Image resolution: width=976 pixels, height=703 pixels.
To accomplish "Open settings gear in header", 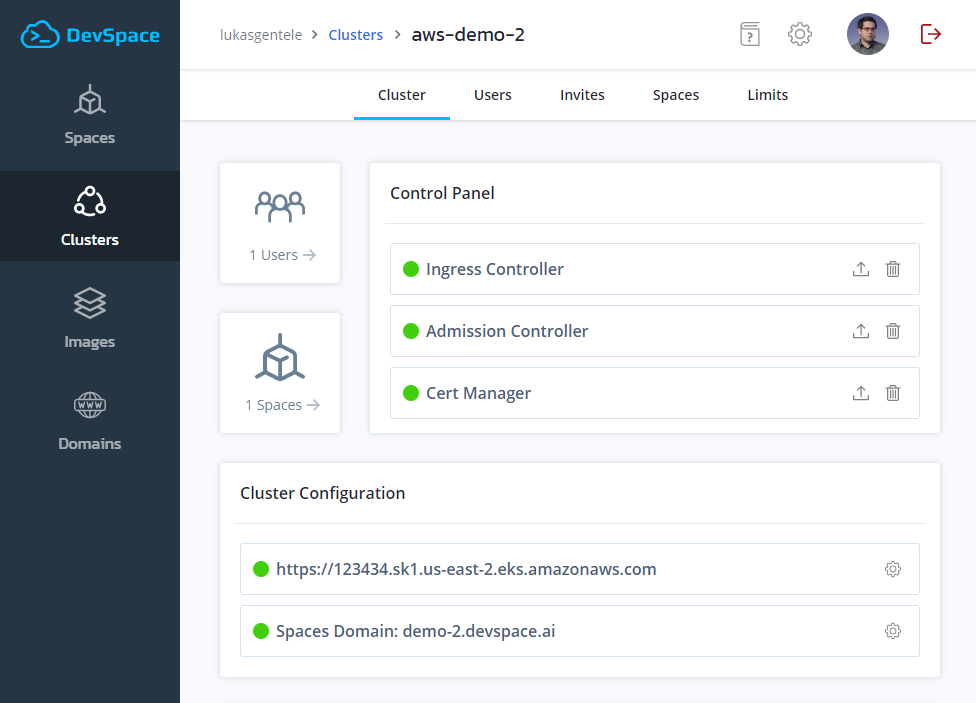I will pyautogui.click(x=800, y=34).
